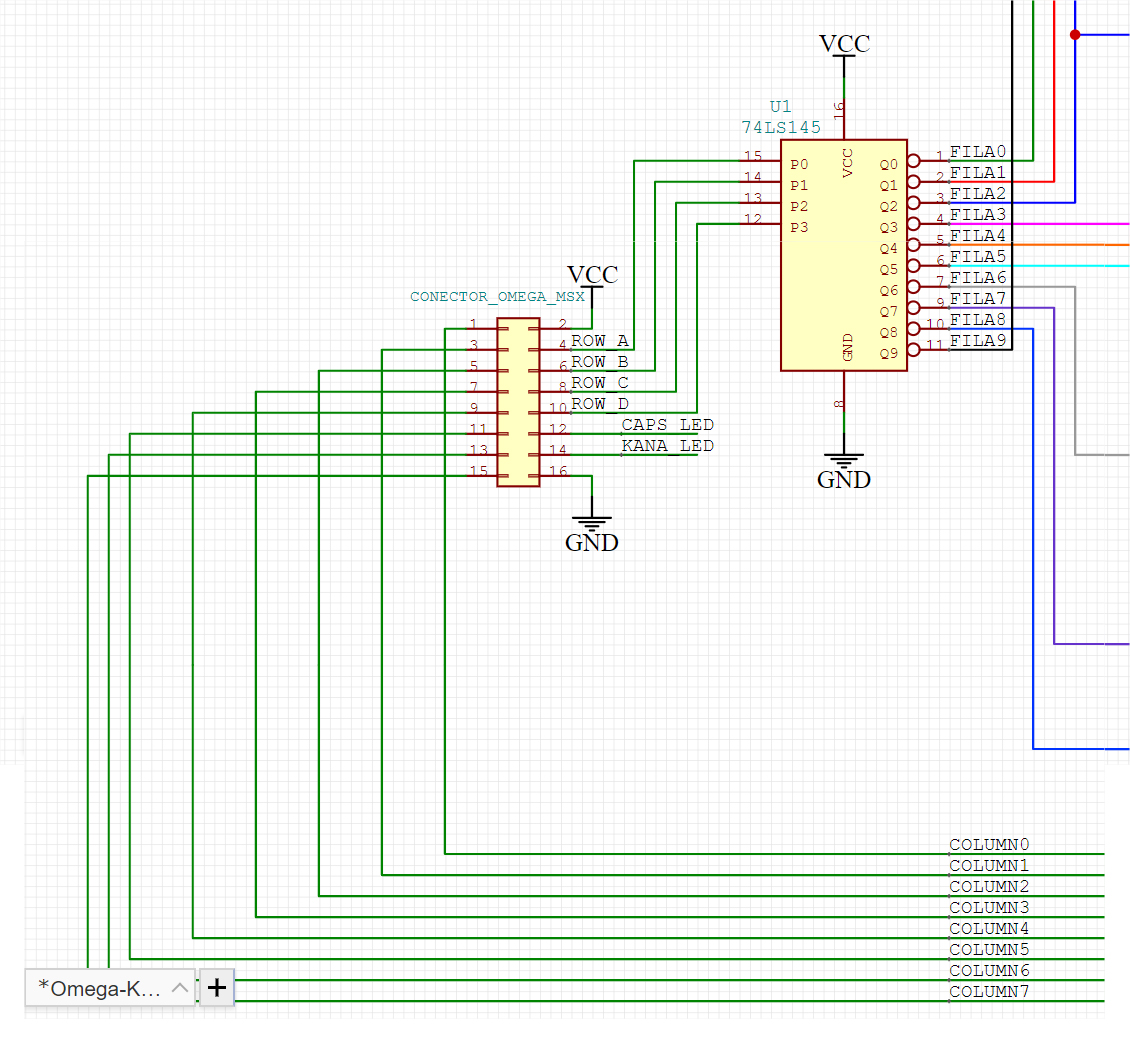Click the add new sheet plus button
The width and height of the screenshot is (1130, 1049).
(x=217, y=988)
